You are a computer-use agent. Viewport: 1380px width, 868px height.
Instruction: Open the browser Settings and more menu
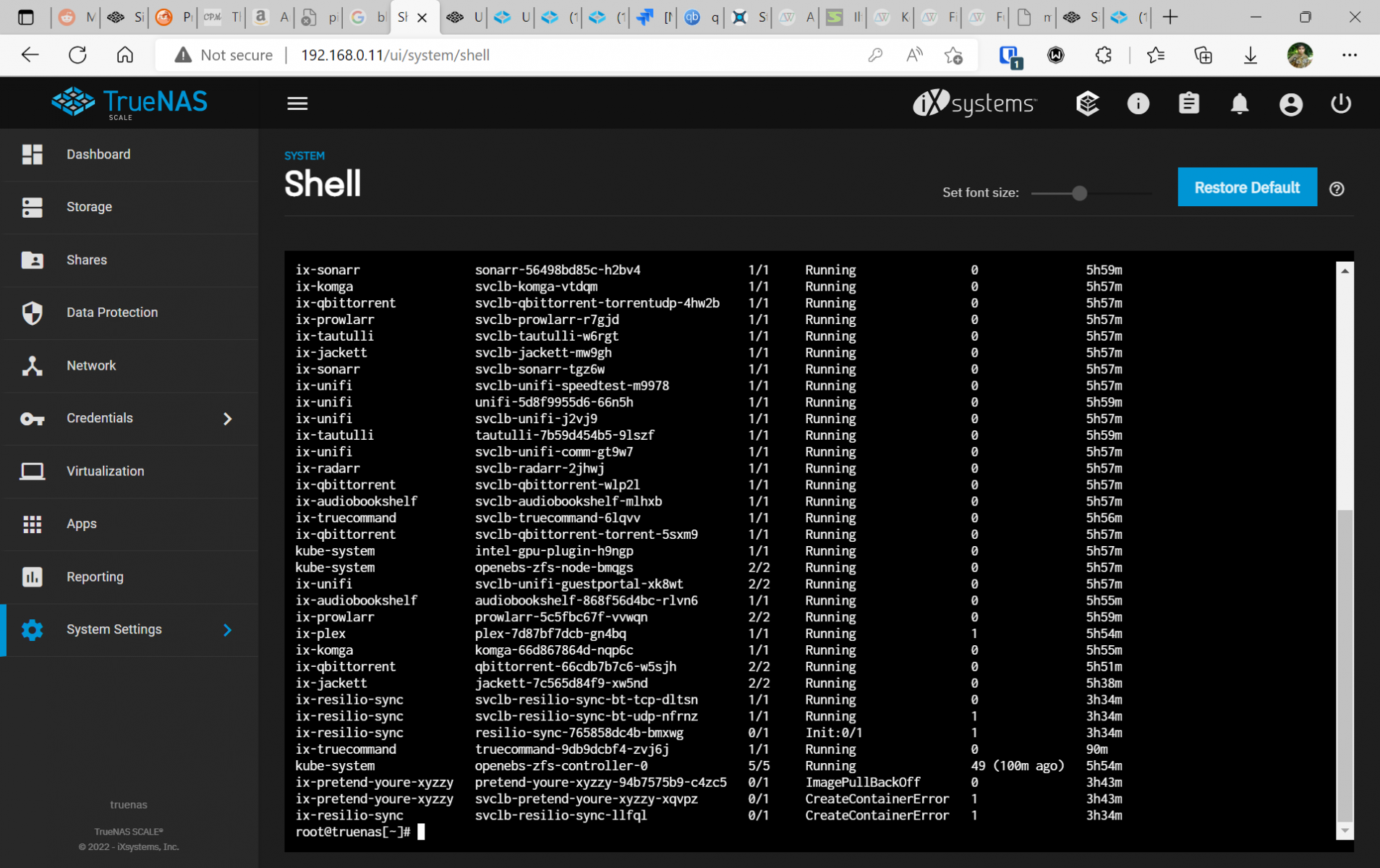1350,55
